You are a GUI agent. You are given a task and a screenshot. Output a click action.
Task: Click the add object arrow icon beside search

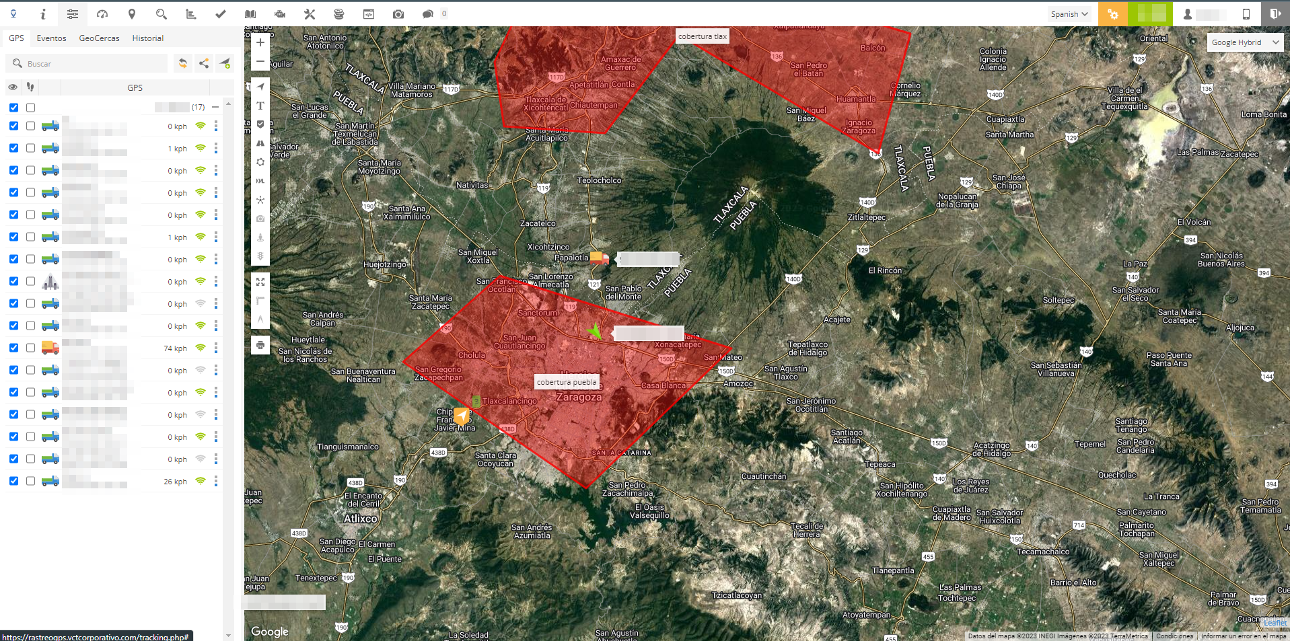click(225, 63)
